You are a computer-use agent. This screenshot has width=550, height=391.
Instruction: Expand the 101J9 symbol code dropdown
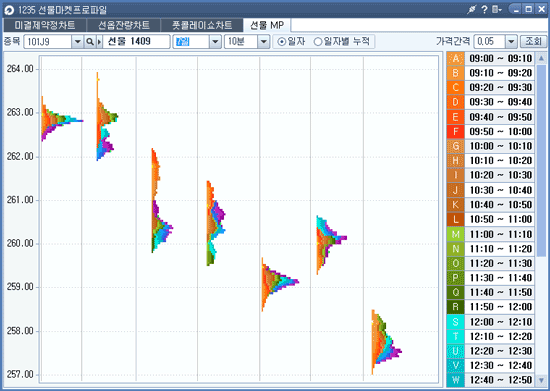(77, 42)
